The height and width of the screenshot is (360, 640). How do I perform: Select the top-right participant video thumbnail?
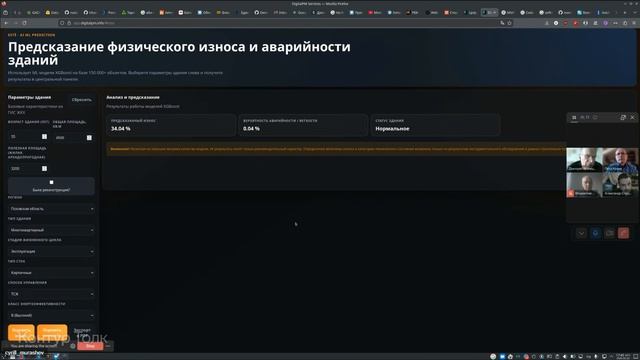click(x=620, y=159)
